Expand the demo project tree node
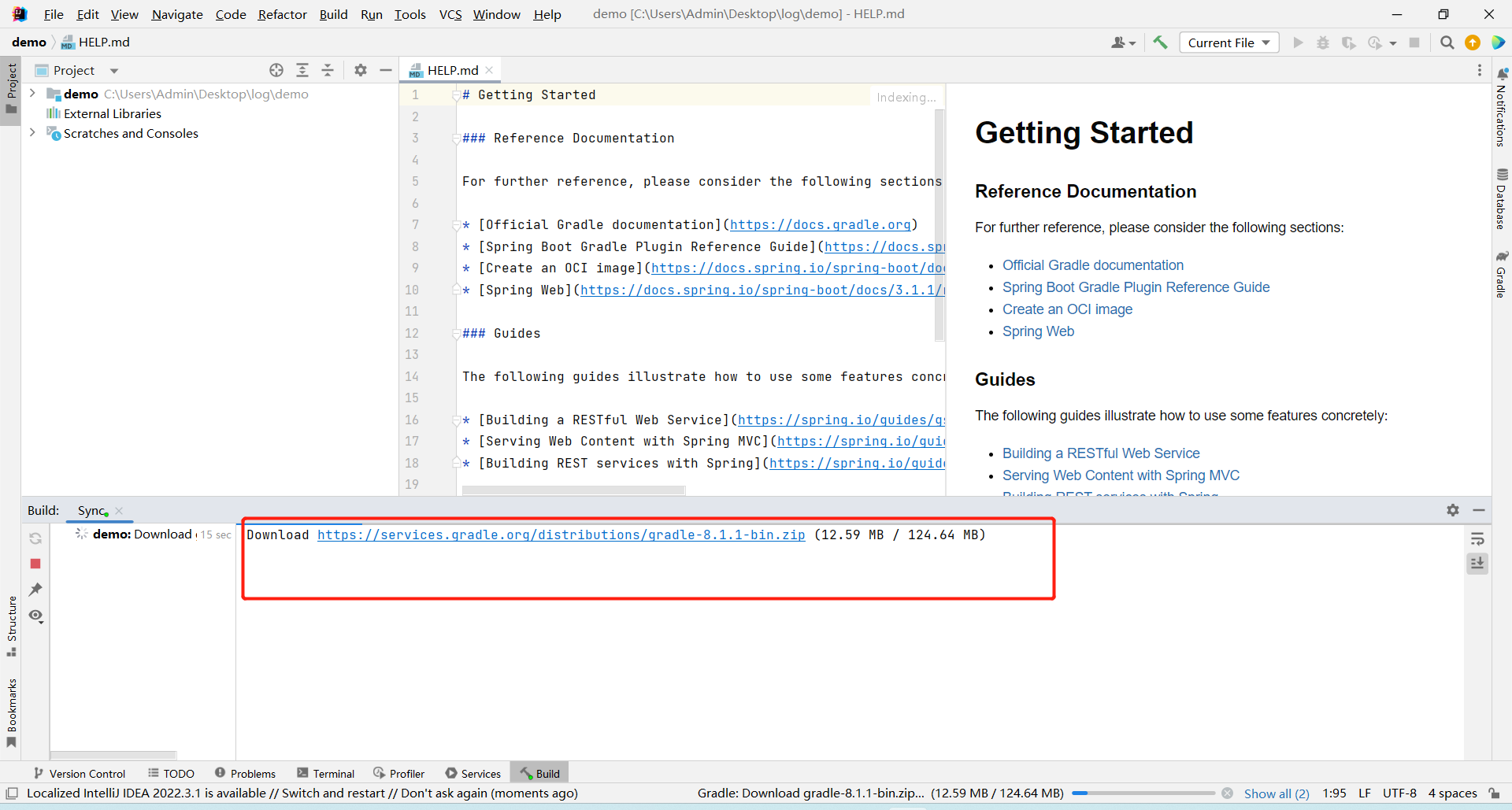This screenshot has height=810, width=1512. pyautogui.click(x=32, y=94)
